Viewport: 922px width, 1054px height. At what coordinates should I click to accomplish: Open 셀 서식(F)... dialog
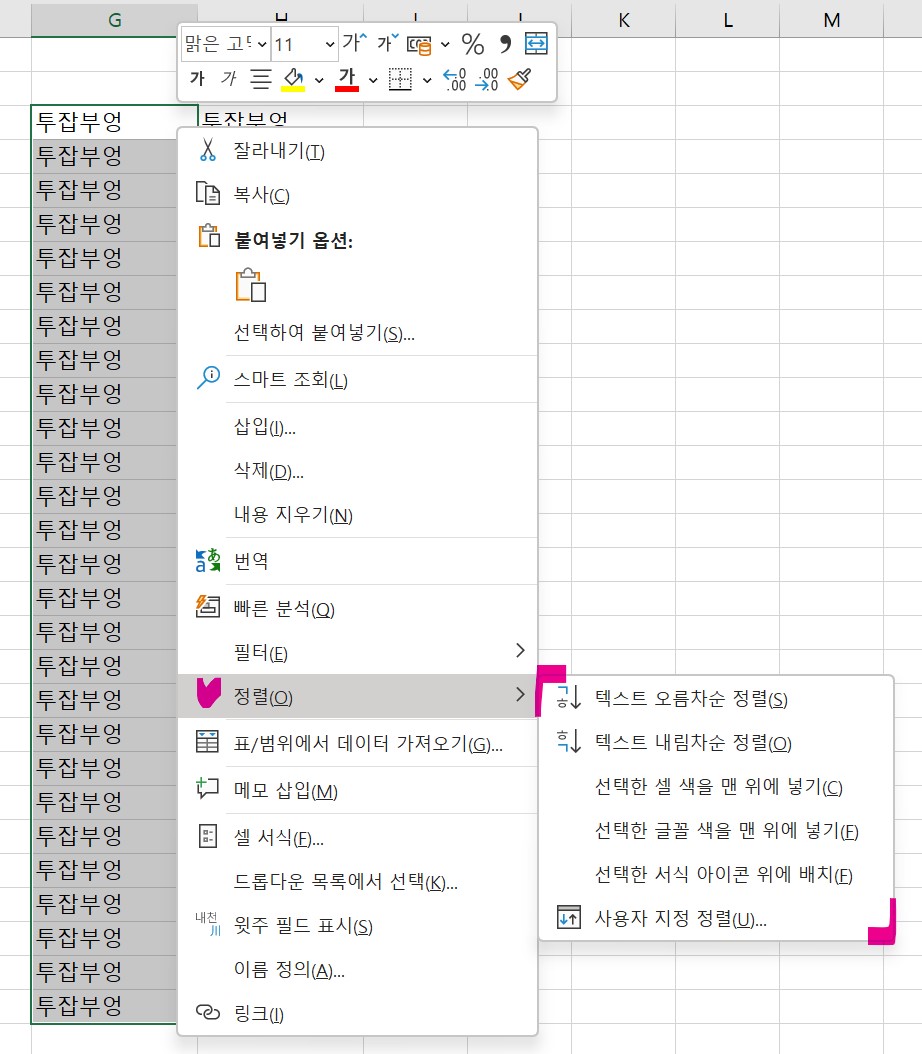358,838
